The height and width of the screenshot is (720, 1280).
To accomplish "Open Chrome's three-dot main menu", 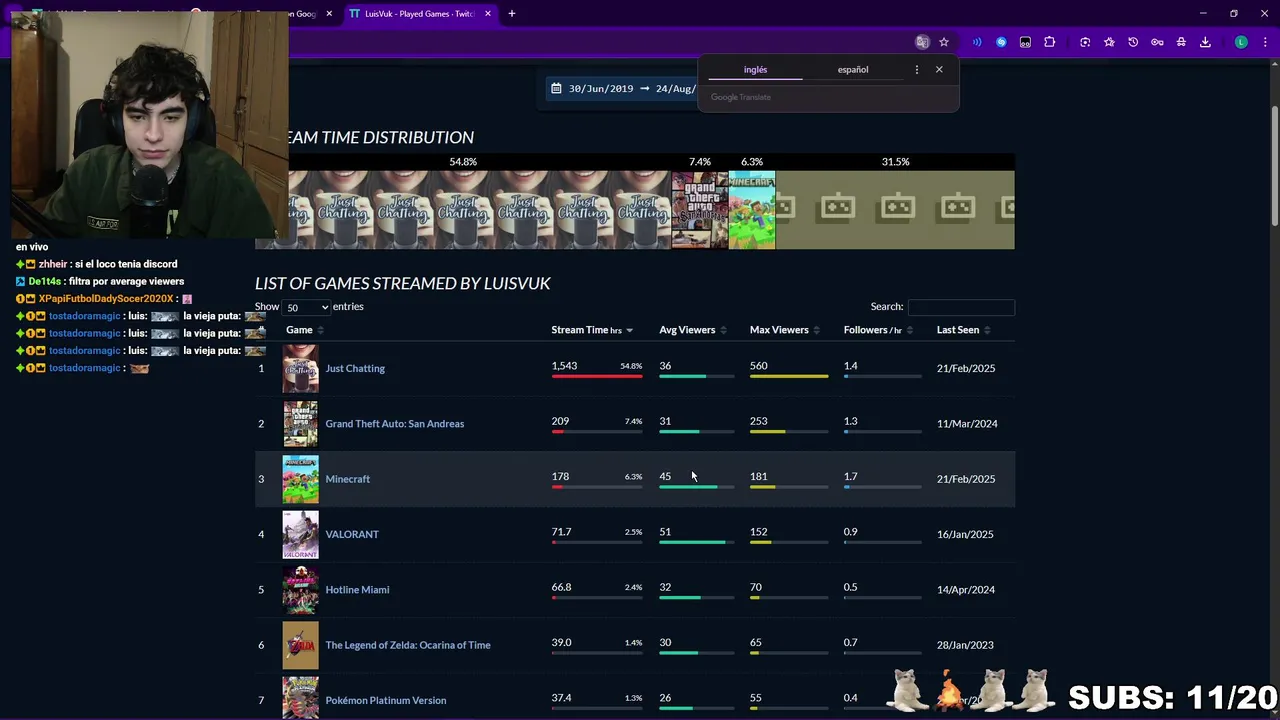I will click(x=1264, y=42).
